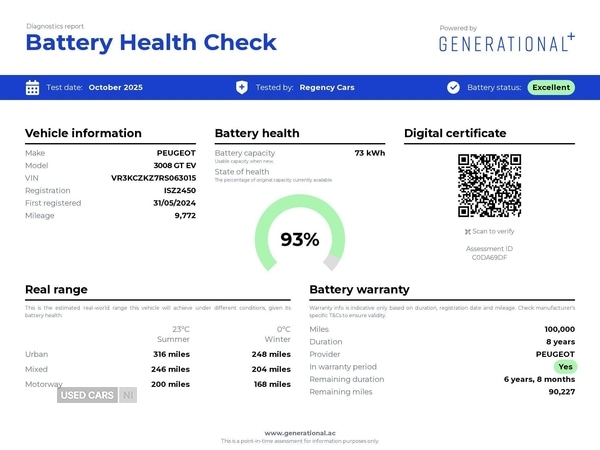Click the green Yes warranty period badge
This screenshot has height=450, width=600.
tap(565, 367)
